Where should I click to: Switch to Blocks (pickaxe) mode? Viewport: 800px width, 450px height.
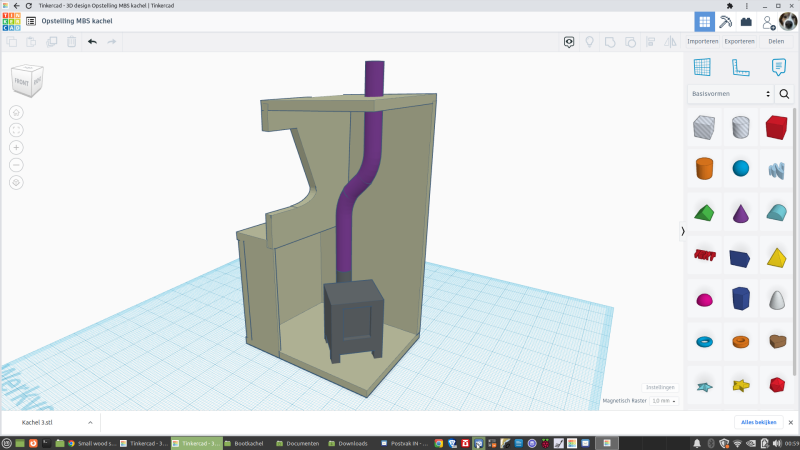coord(725,21)
